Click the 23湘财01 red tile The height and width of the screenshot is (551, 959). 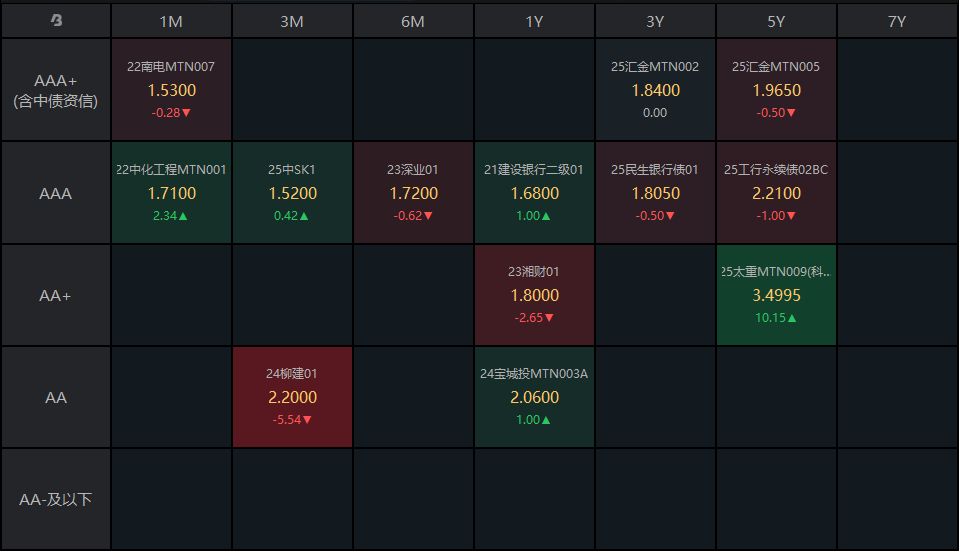[x=534, y=295]
